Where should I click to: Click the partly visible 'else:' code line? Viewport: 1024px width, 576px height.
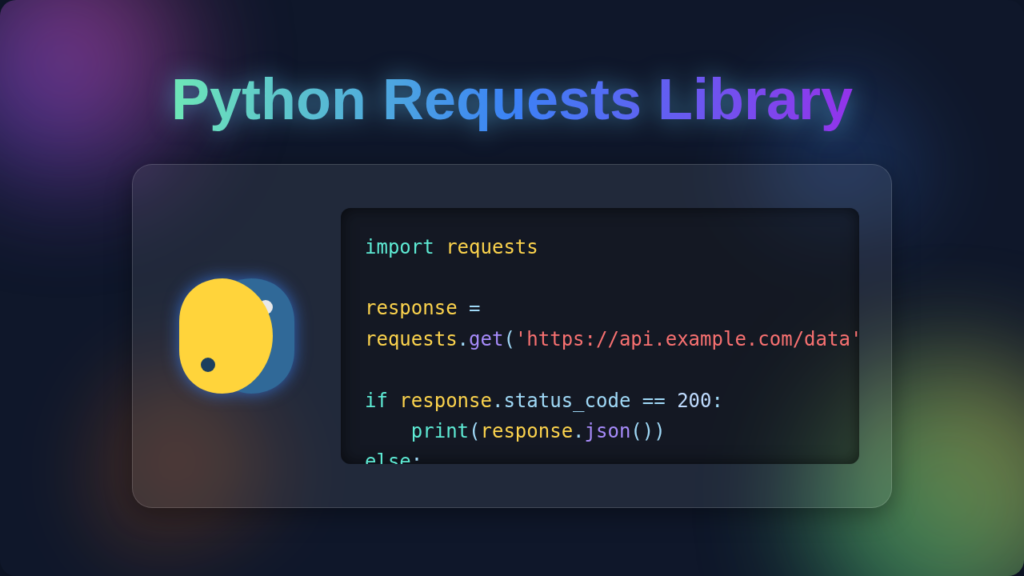392,458
